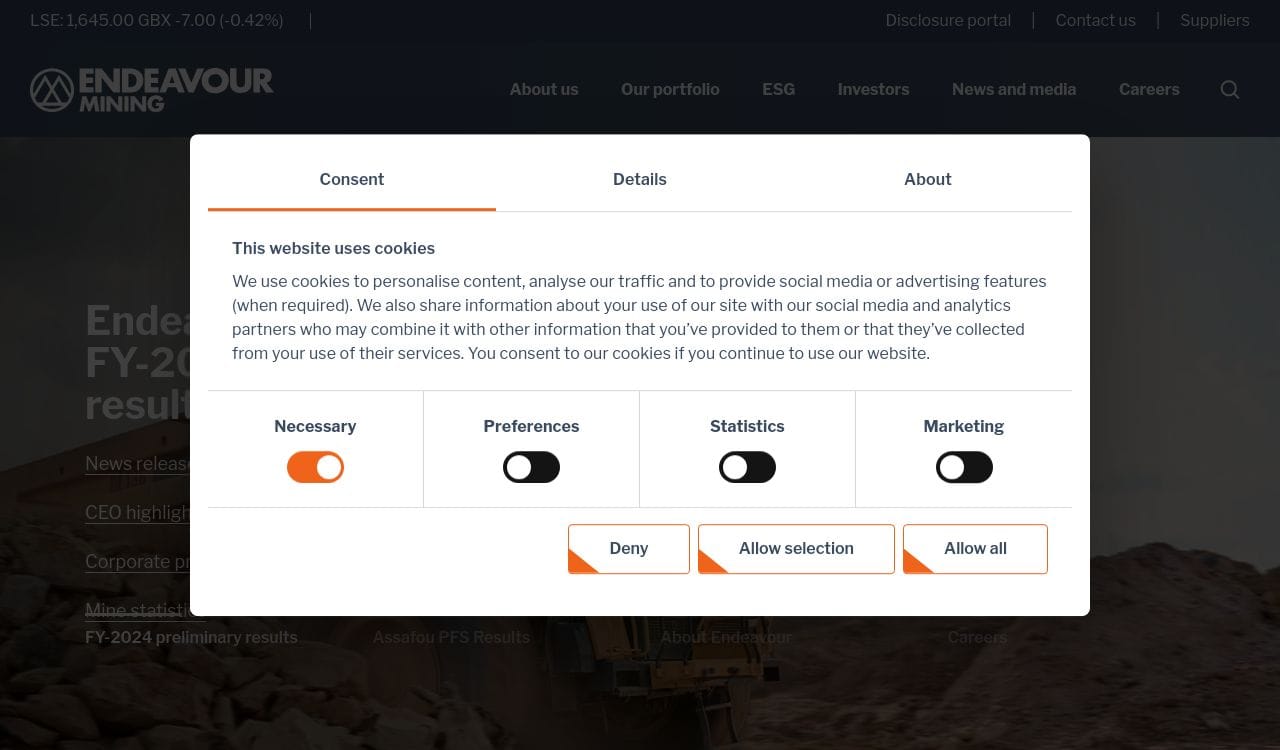This screenshot has width=1280, height=750.
Task: Click the Endeavour Mining logo
Action: pos(152,90)
